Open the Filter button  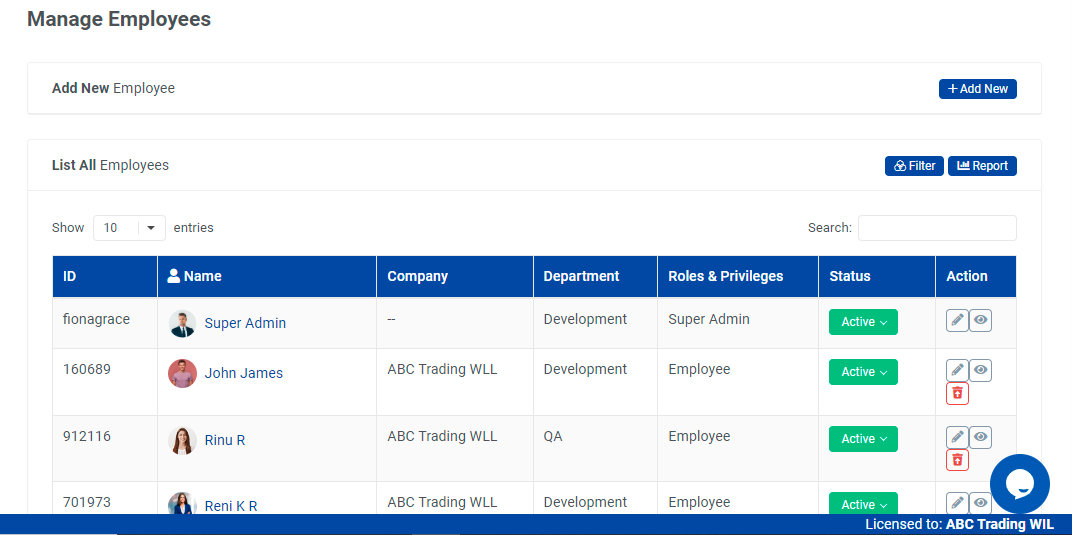[914, 166]
